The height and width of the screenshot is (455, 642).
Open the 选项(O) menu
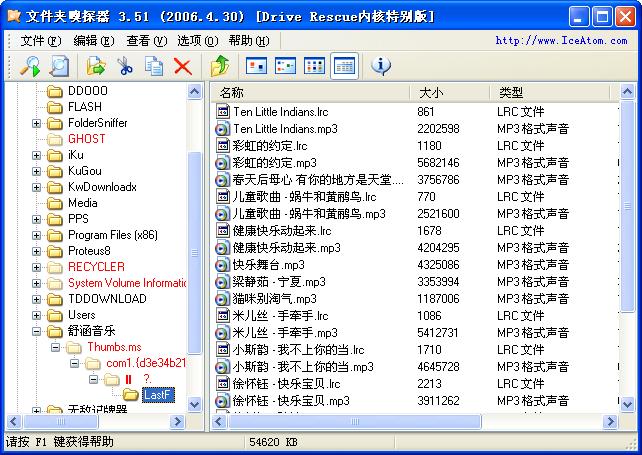pos(198,41)
